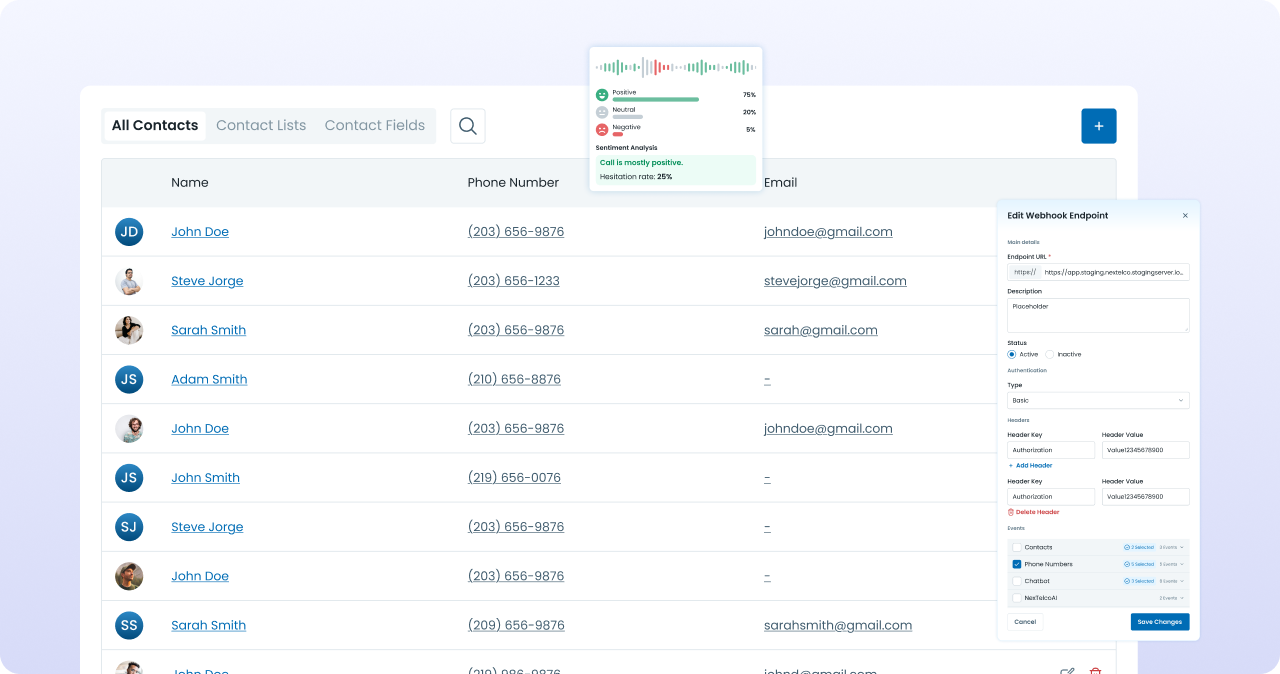Click the red Negative sad face icon
The height and width of the screenshot is (674, 1280).
tap(602, 130)
